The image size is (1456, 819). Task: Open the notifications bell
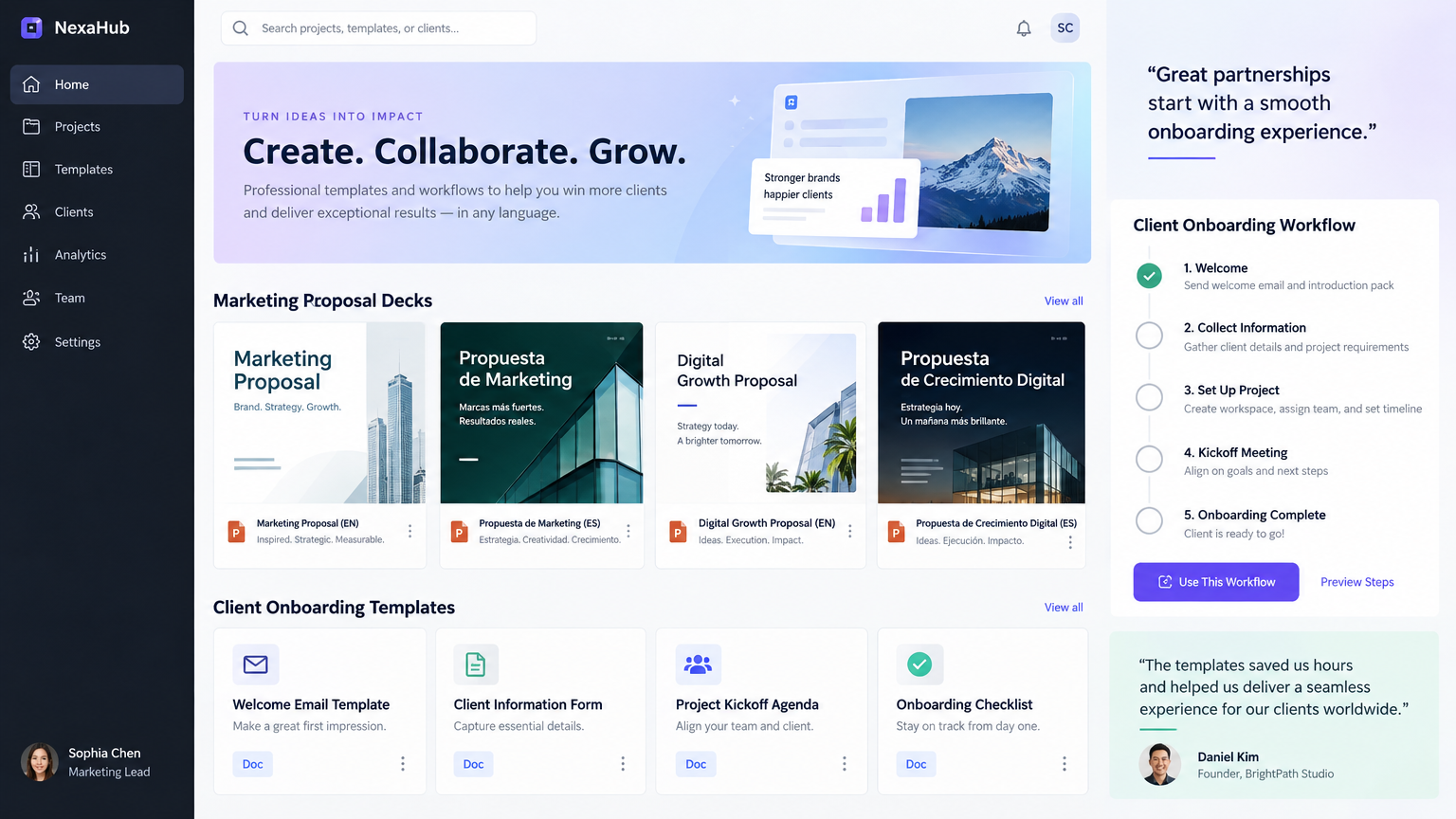(1024, 28)
